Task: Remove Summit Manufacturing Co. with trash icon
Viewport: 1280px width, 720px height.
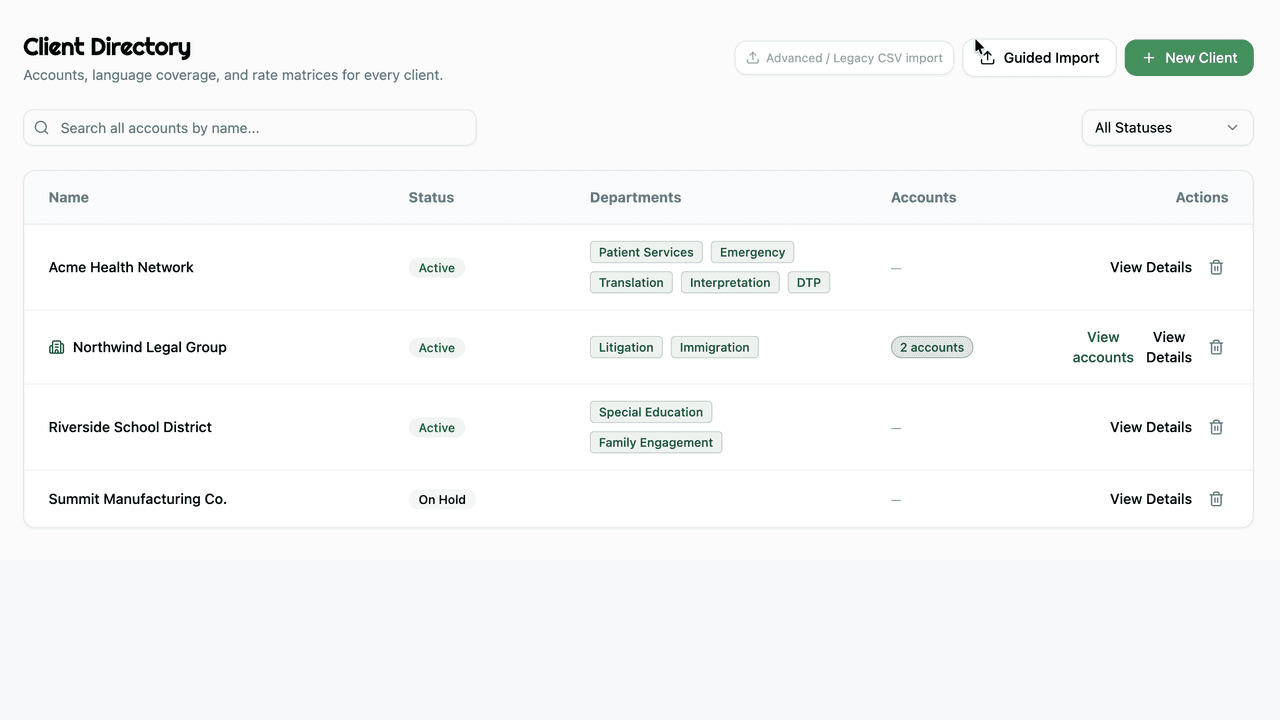Action: click(1216, 499)
